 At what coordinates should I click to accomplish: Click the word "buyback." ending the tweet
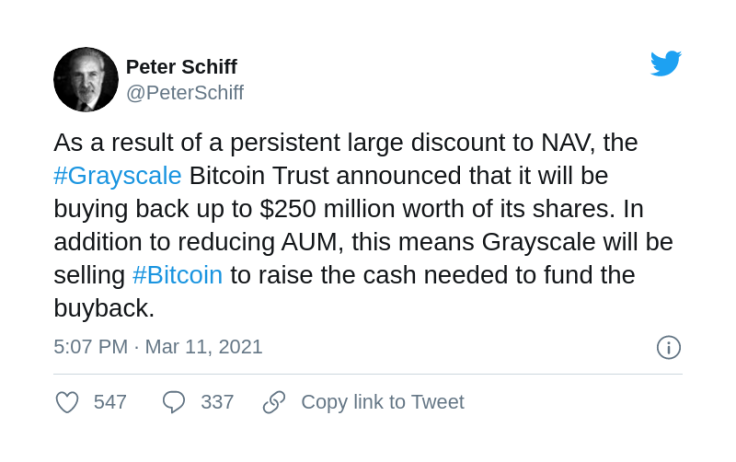pyautogui.click(x=104, y=308)
